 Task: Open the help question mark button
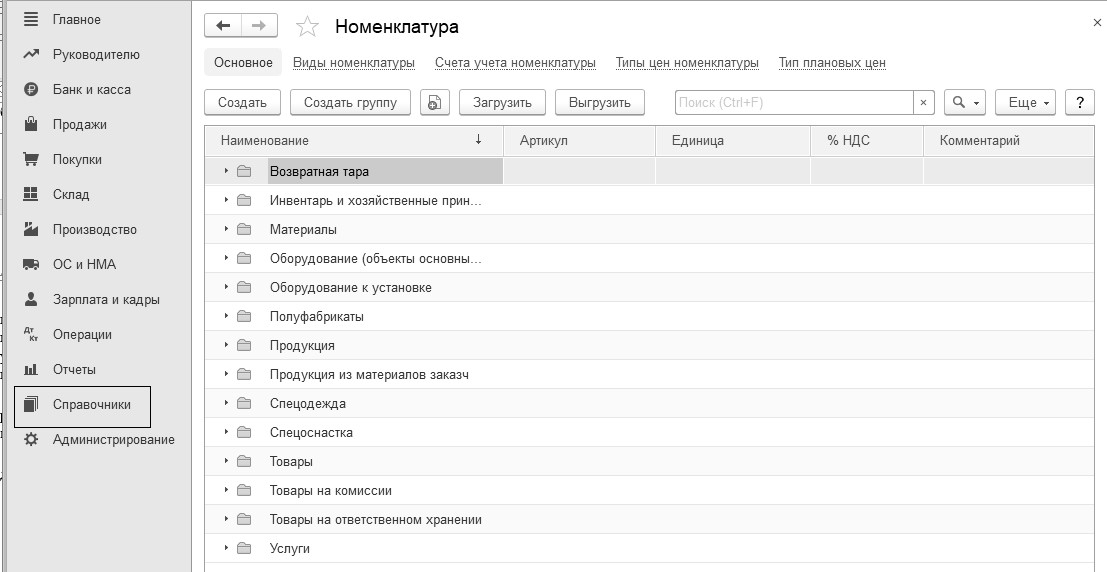click(1079, 102)
